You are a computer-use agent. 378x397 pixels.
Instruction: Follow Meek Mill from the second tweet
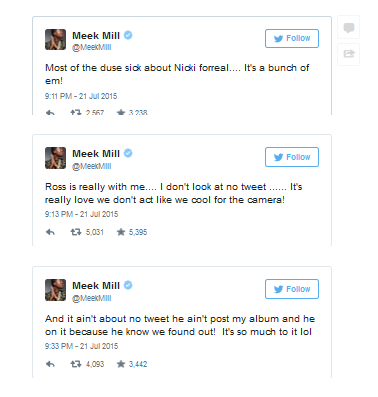click(292, 157)
